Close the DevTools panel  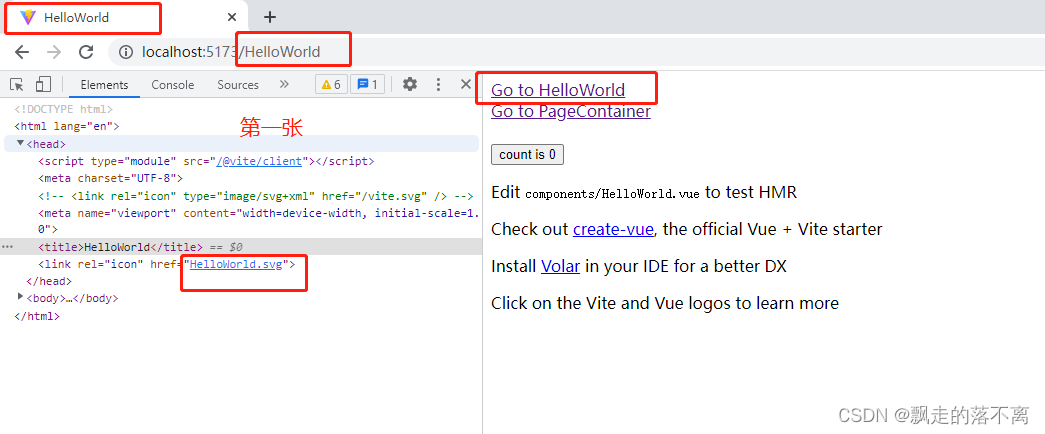click(467, 83)
